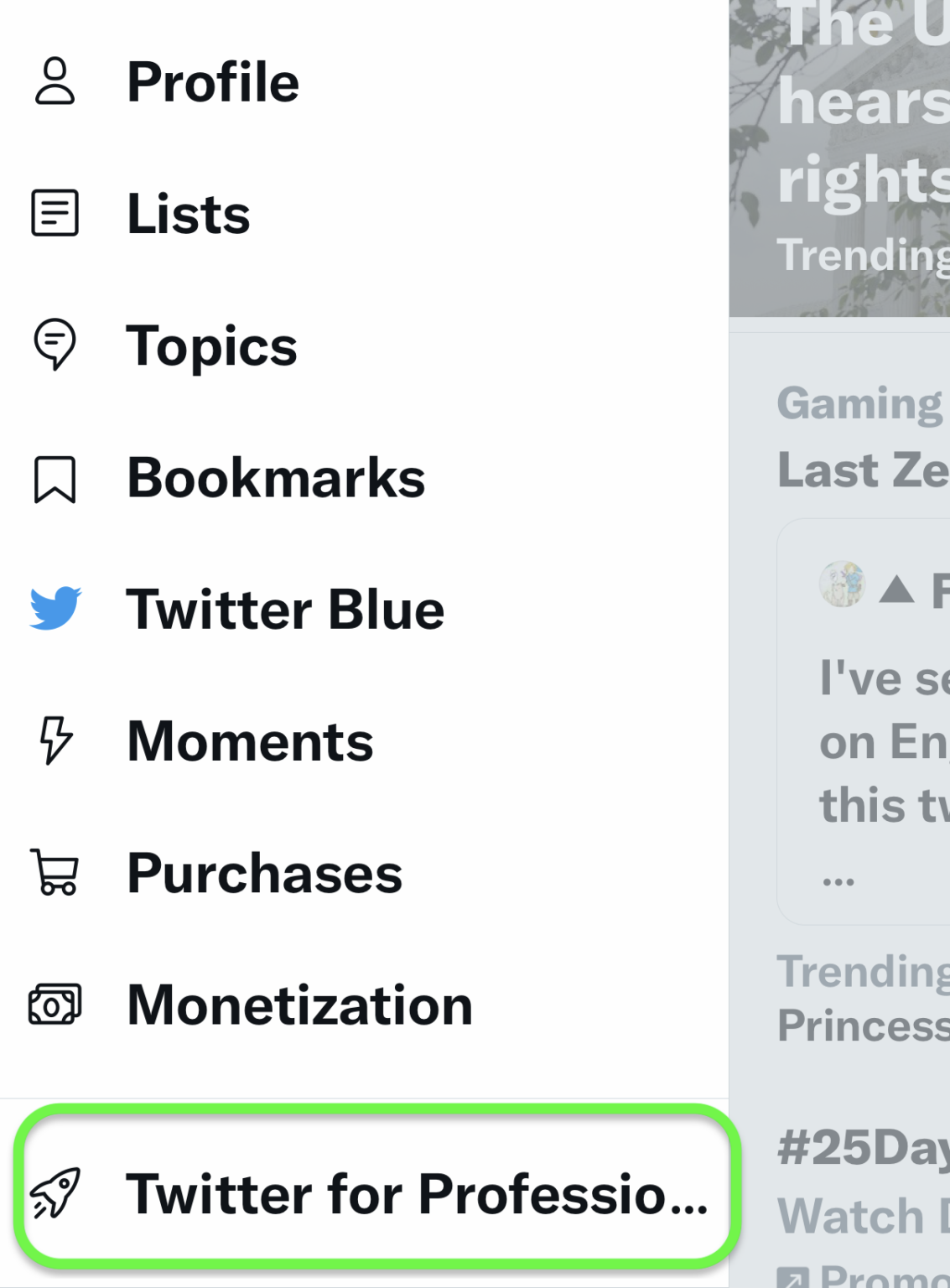Open Twitter for Professionals

tap(417, 1193)
